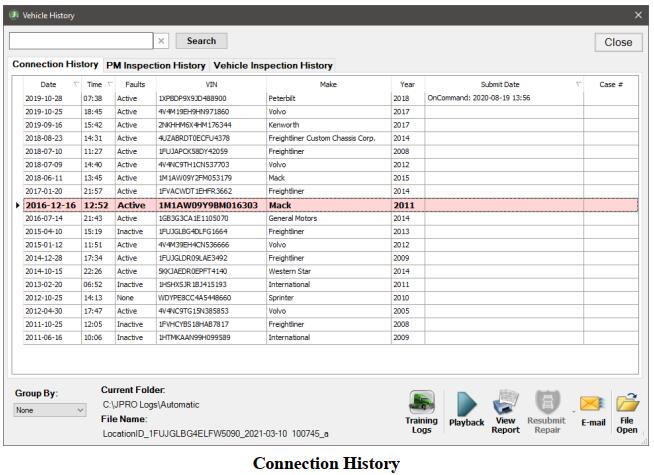This screenshot has height=475, width=654.
Task: Select row dated 2019-10-28
Action: pyautogui.click(x=331, y=98)
